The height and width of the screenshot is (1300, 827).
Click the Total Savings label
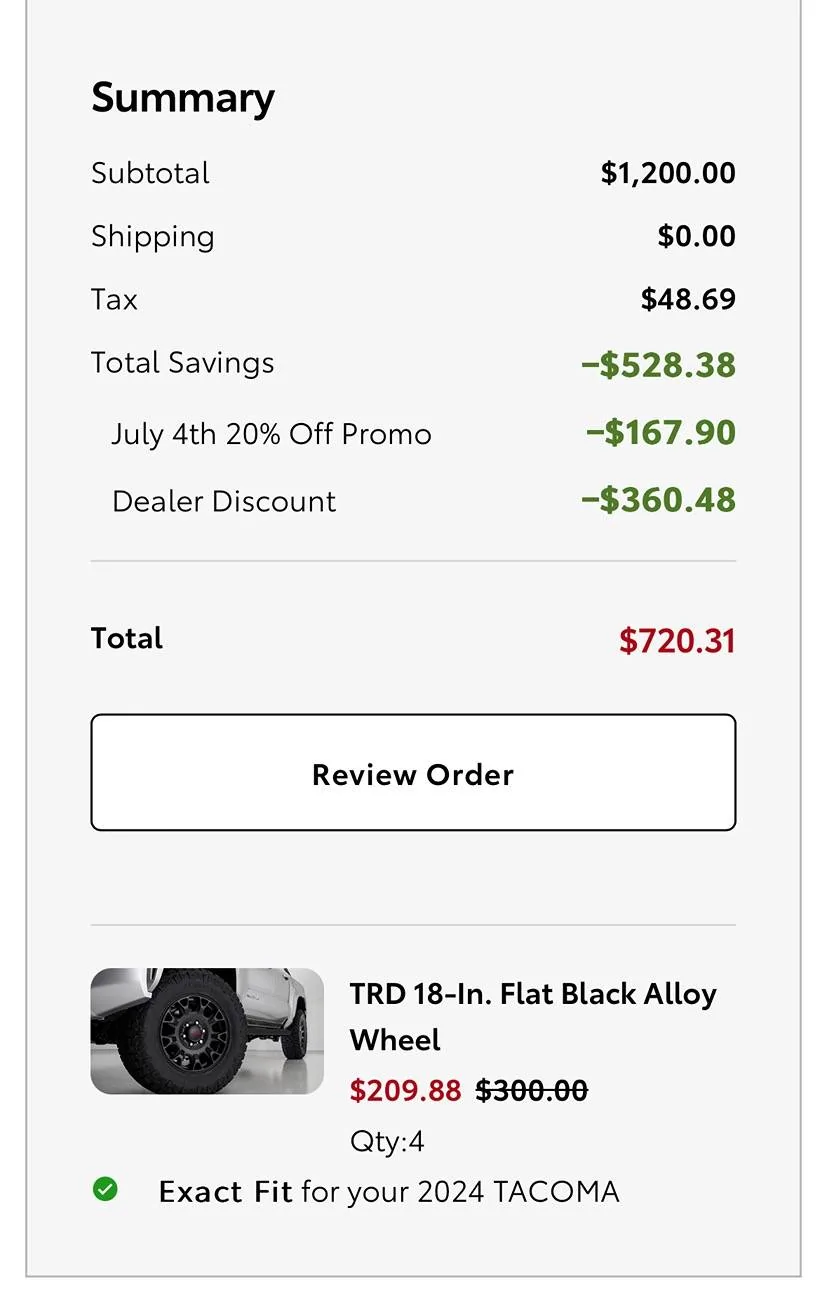click(x=182, y=362)
